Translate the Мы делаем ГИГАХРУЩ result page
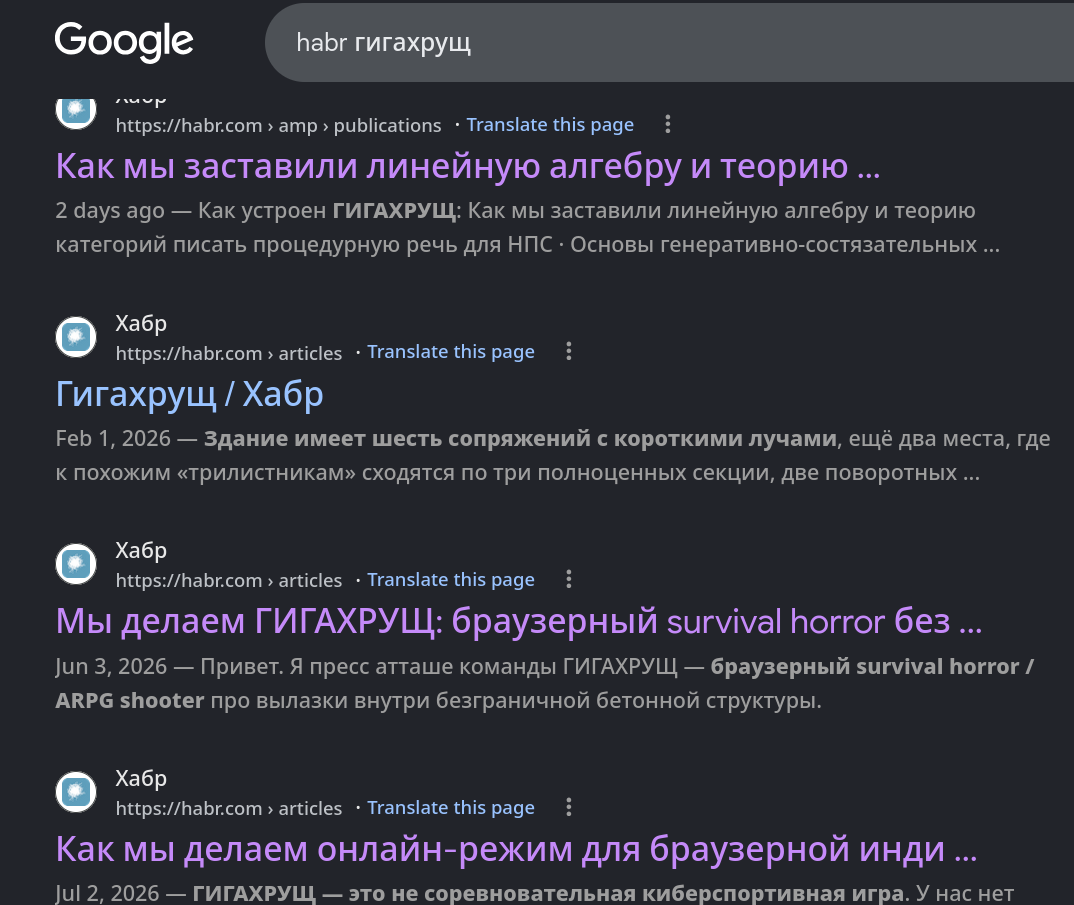1074x905 pixels. 451,580
